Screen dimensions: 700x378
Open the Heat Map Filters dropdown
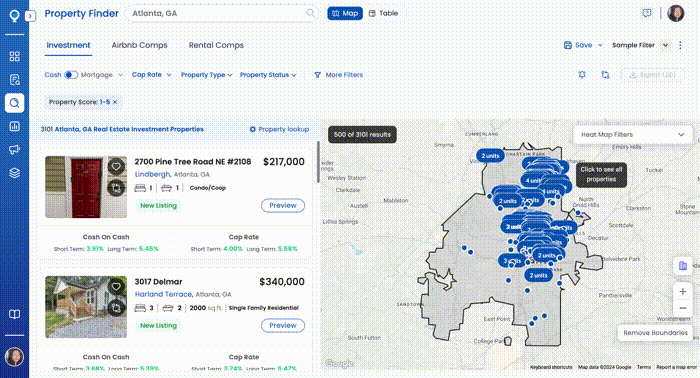[632, 134]
